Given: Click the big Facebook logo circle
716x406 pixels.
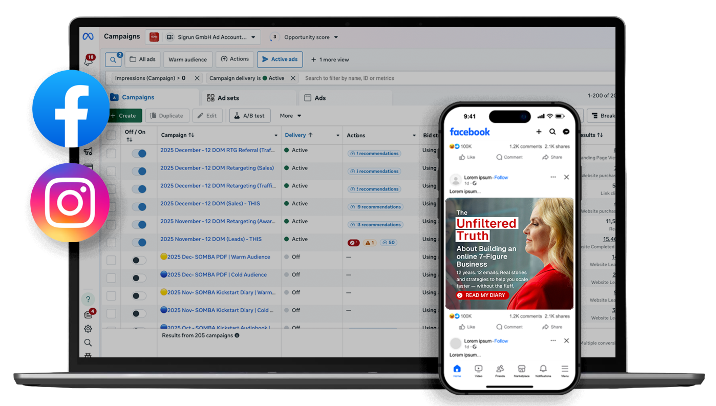Looking at the screenshot, I should pos(70,109).
